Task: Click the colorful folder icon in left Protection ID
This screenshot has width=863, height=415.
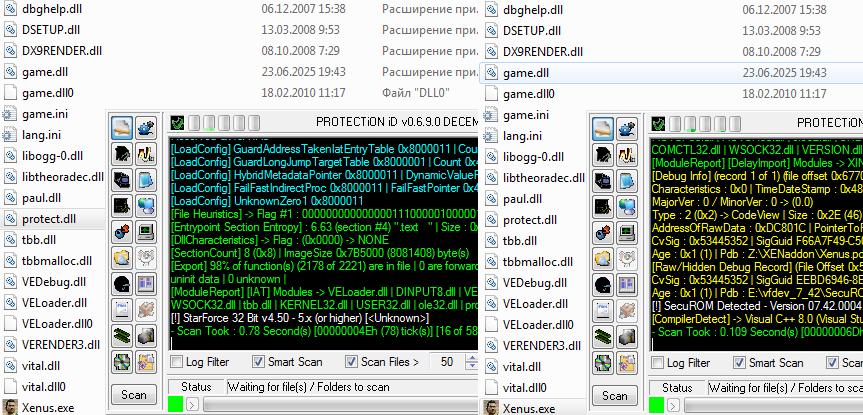Action: 146,362
